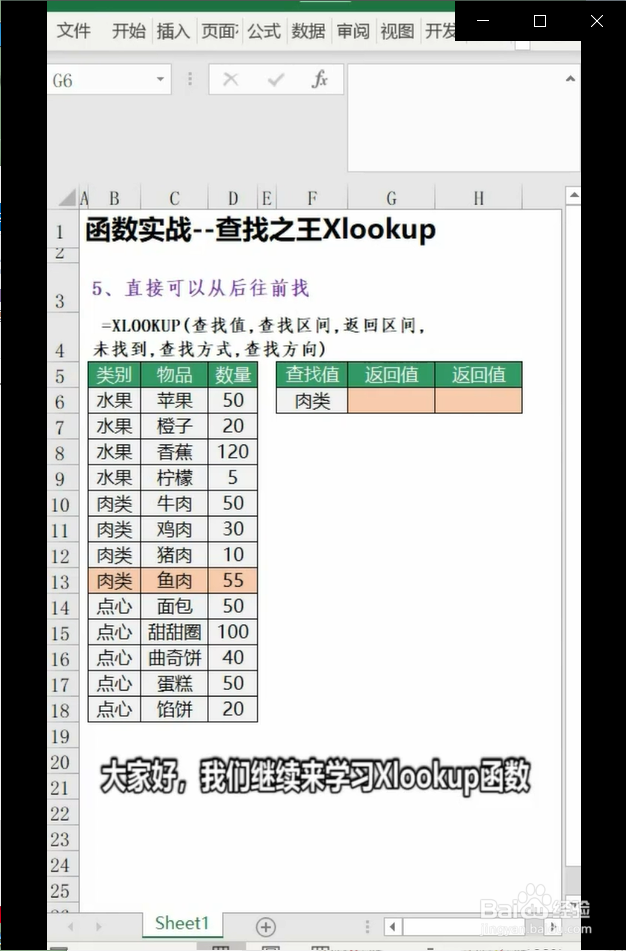Image resolution: width=626 pixels, height=951 pixels.
Task: Click the quantity cell 120
Action: click(x=233, y=452)
